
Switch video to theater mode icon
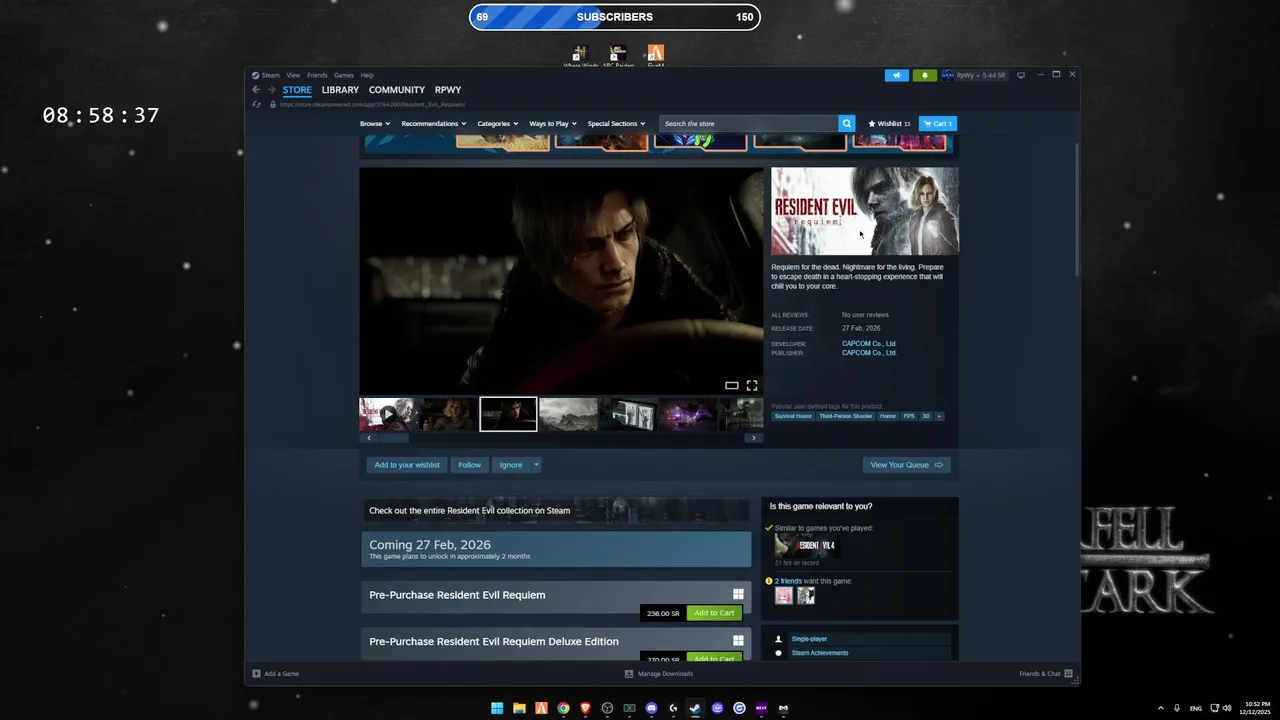pyautogui.click(x=732, y=386)
